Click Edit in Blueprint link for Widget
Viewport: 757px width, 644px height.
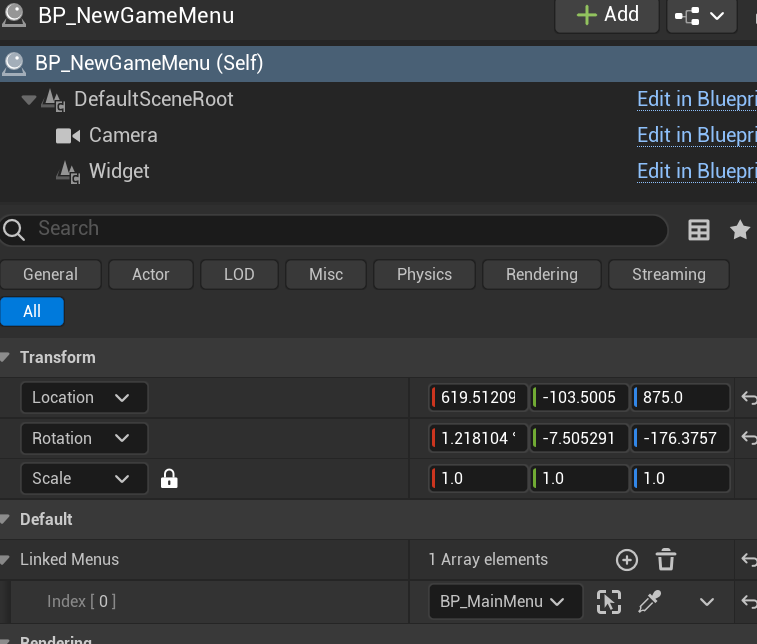(x=697, y=171)
